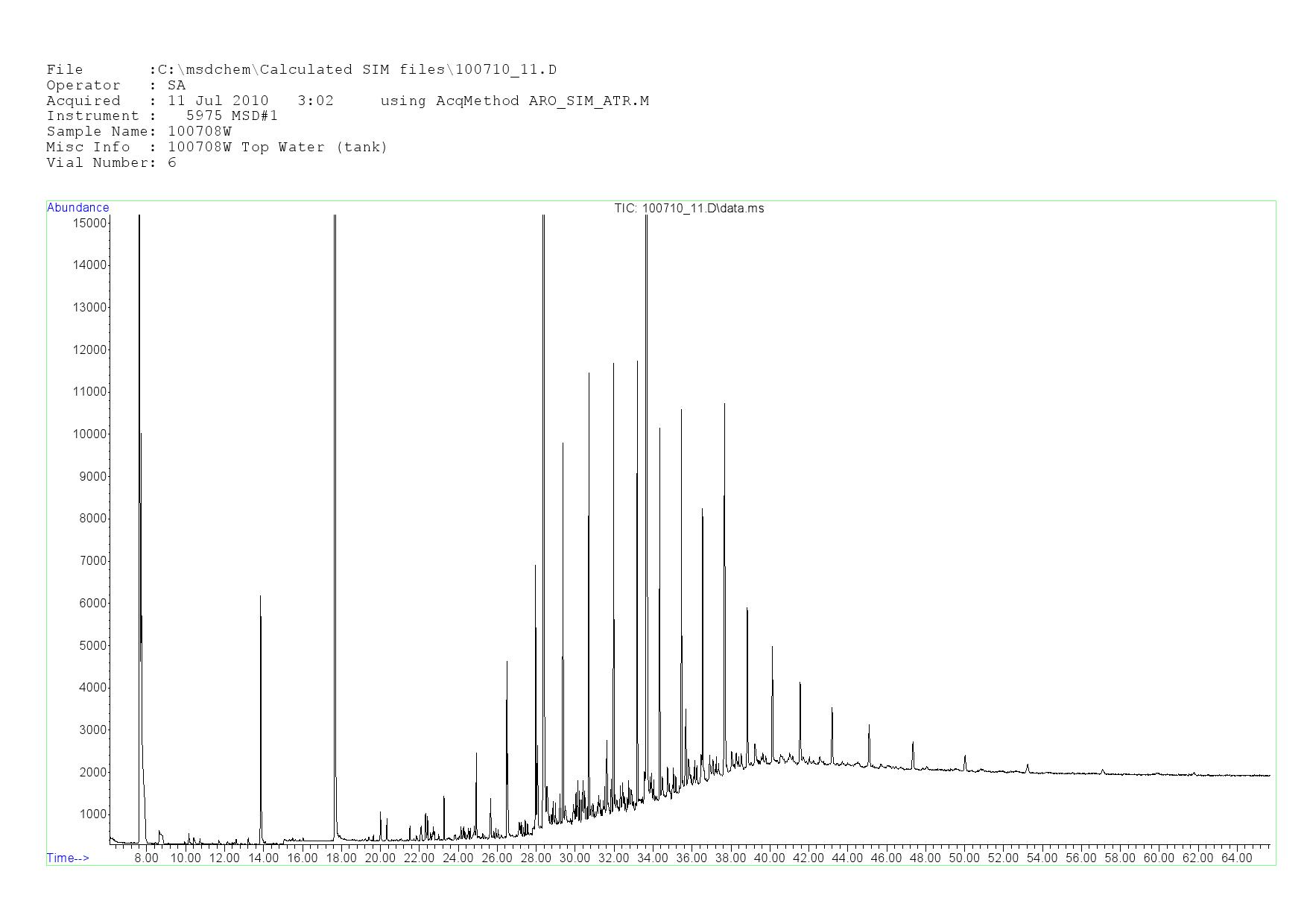This screenshot has height=924, width=1307.
Task: Select the Operator SA header line
Action: (x=115, y=86)
